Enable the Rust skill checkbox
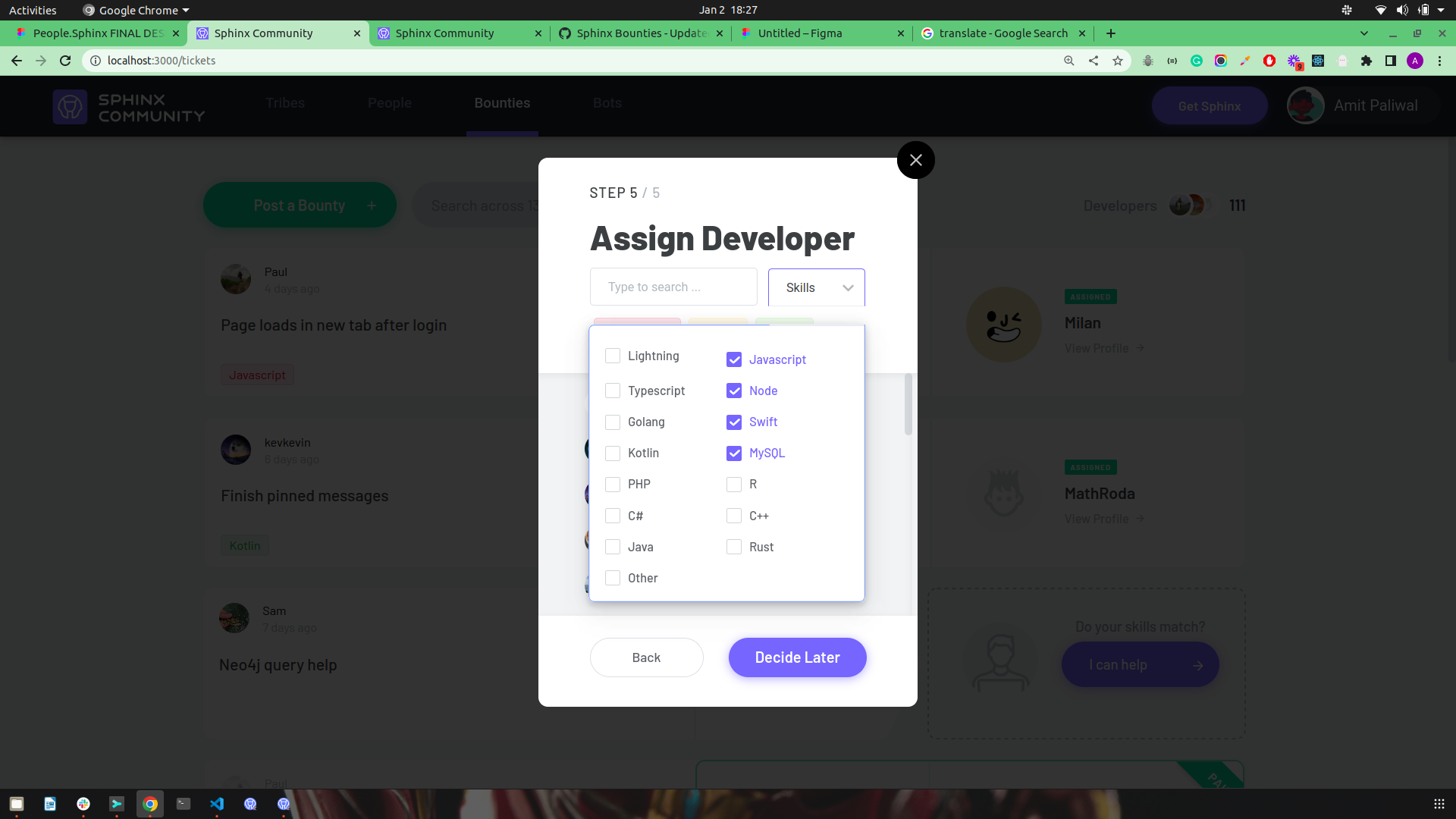Screen dimensions: 1456x819 point(733,547)
